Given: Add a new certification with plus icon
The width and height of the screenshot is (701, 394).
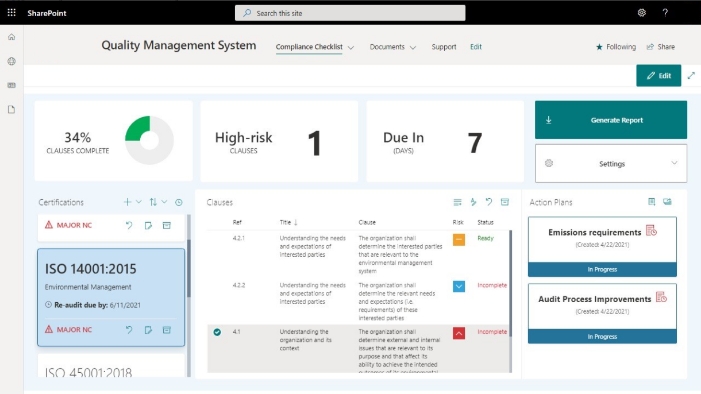Looking at the screenshot, I should (127, 202).
